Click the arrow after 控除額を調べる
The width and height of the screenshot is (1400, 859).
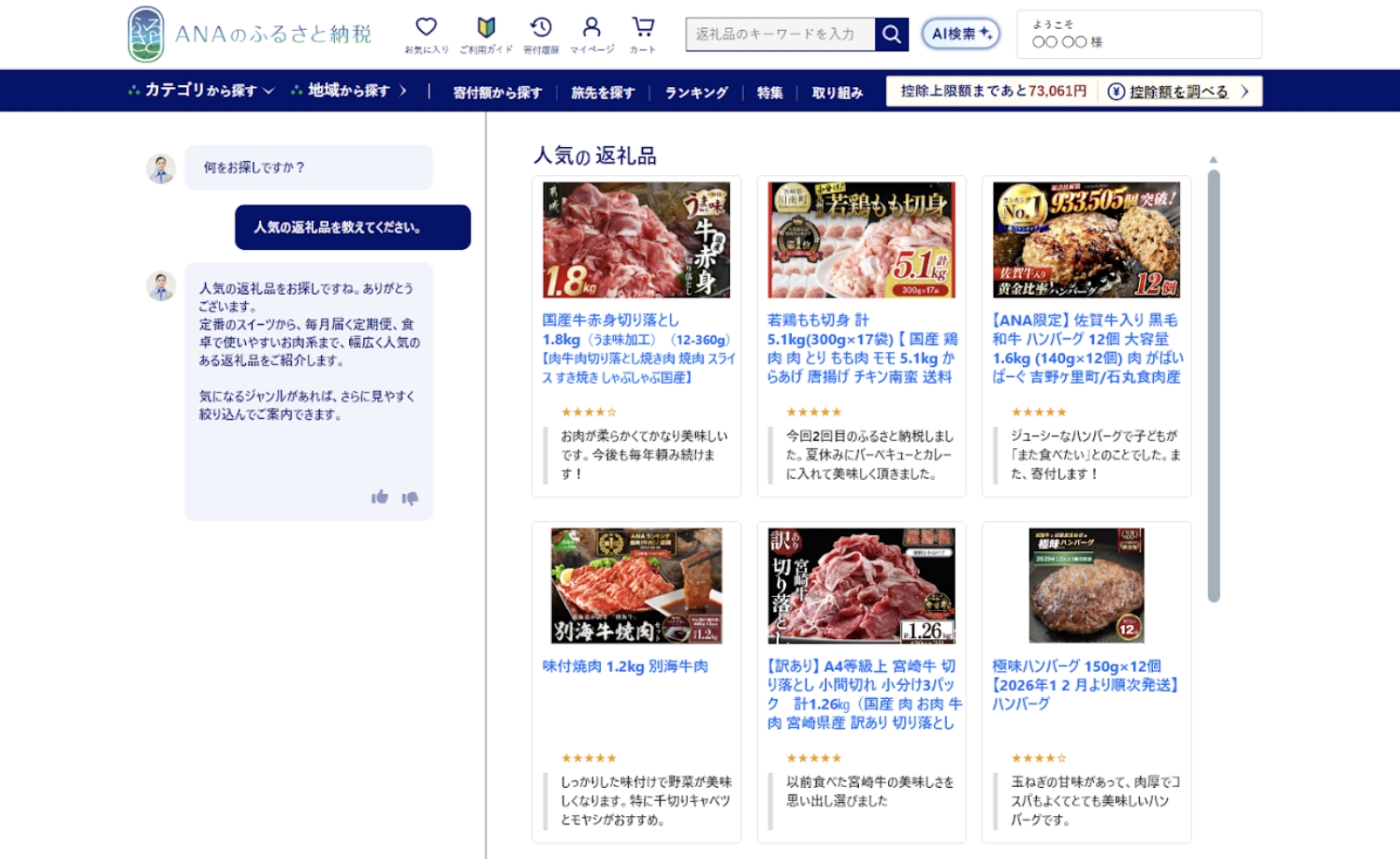pos(1245,92)
